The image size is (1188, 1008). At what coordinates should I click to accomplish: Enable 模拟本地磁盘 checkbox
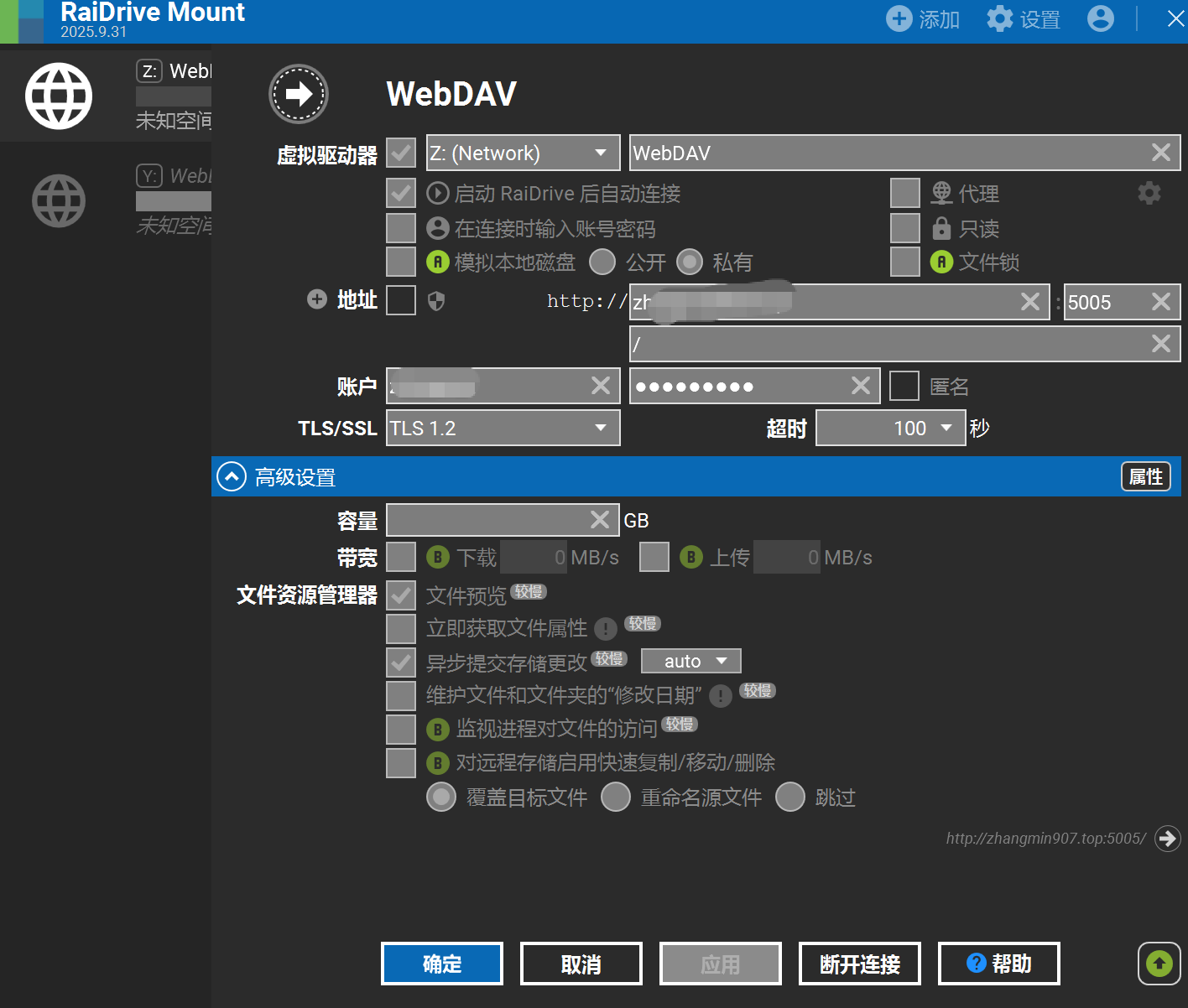tap(401, 262)
